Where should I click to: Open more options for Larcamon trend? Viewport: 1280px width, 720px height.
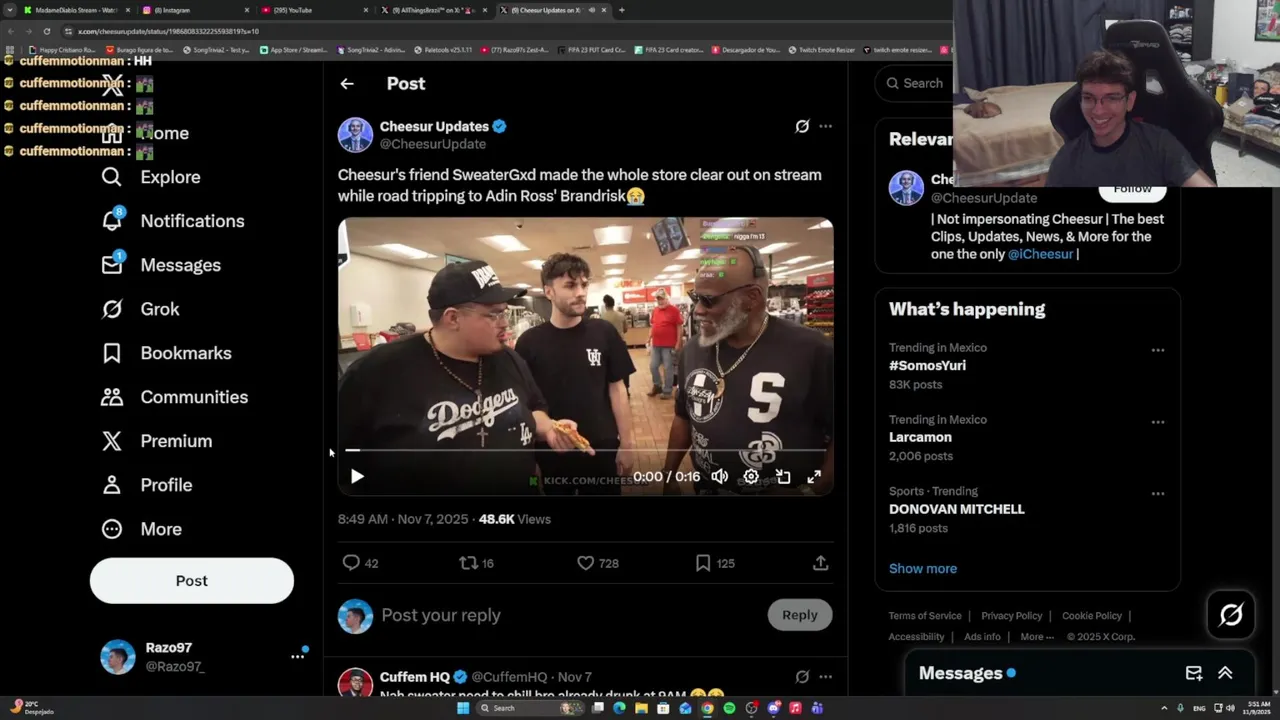[1157, 422]
